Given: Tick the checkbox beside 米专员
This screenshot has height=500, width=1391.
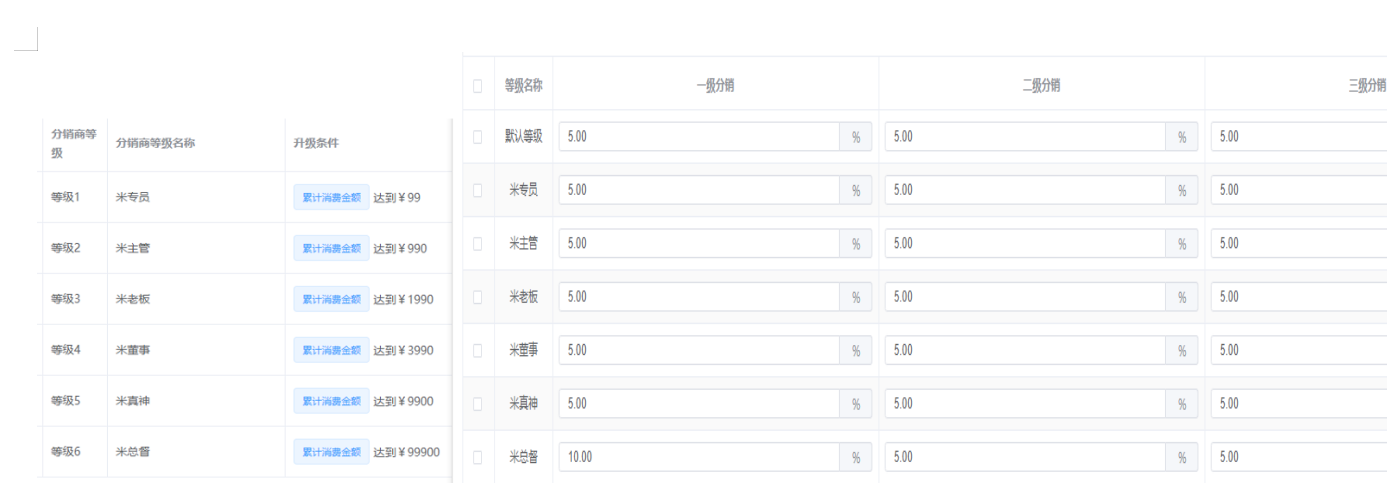Looking at the screenshot, I should pos(479,190).
